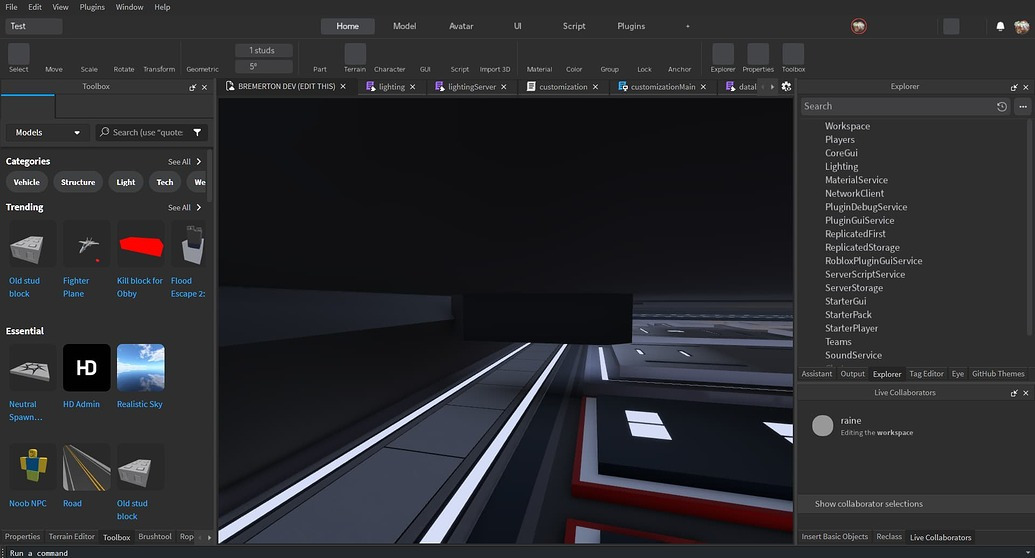Undock the Live Collaborators panel
This screenshot has height=558, width=1035.
point(1014,393)
